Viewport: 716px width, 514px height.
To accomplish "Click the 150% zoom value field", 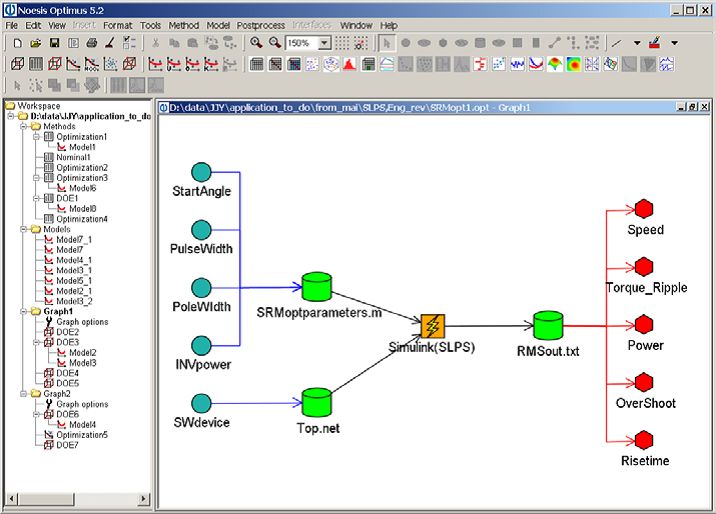I will click(302, 43).
